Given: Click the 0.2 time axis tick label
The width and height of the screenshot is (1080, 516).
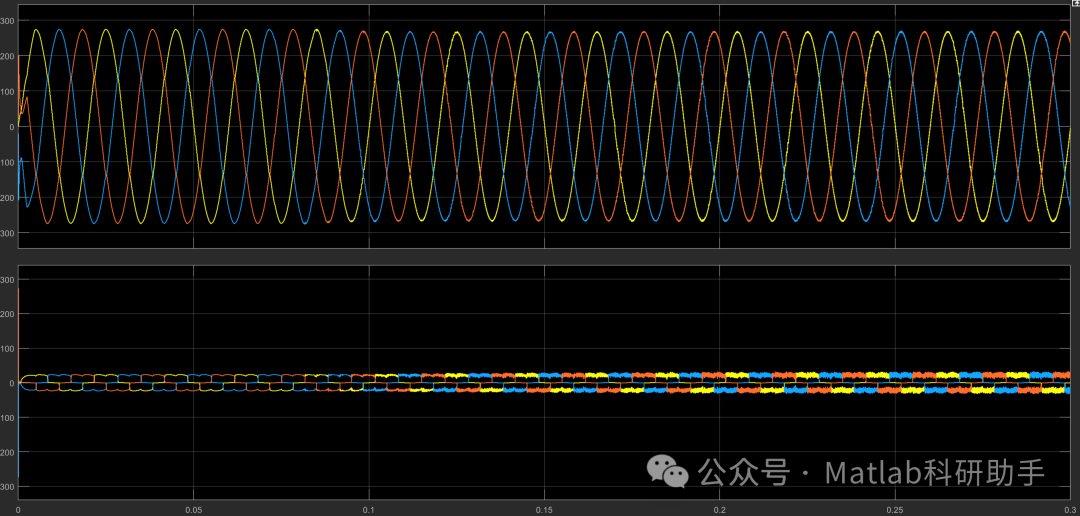Looking at the screenshot, I should coord(720,510).
